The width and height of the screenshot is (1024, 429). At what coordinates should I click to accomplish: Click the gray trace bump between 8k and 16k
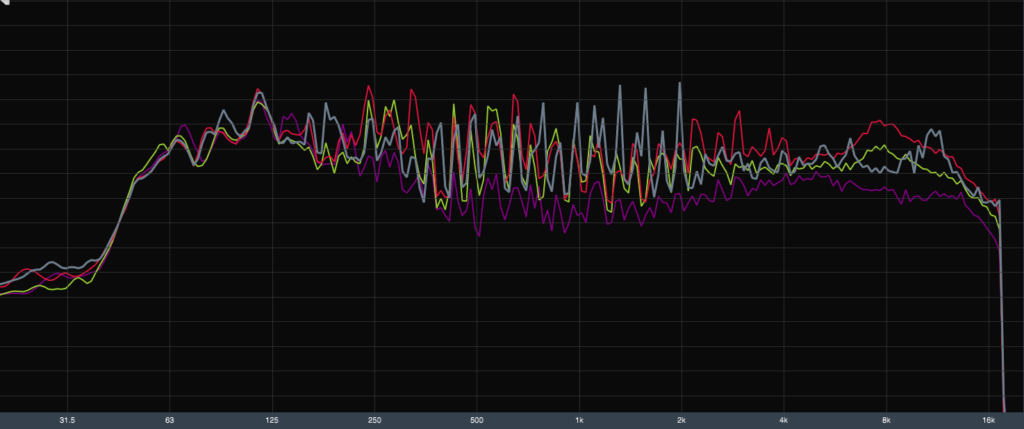click(935, 131)
